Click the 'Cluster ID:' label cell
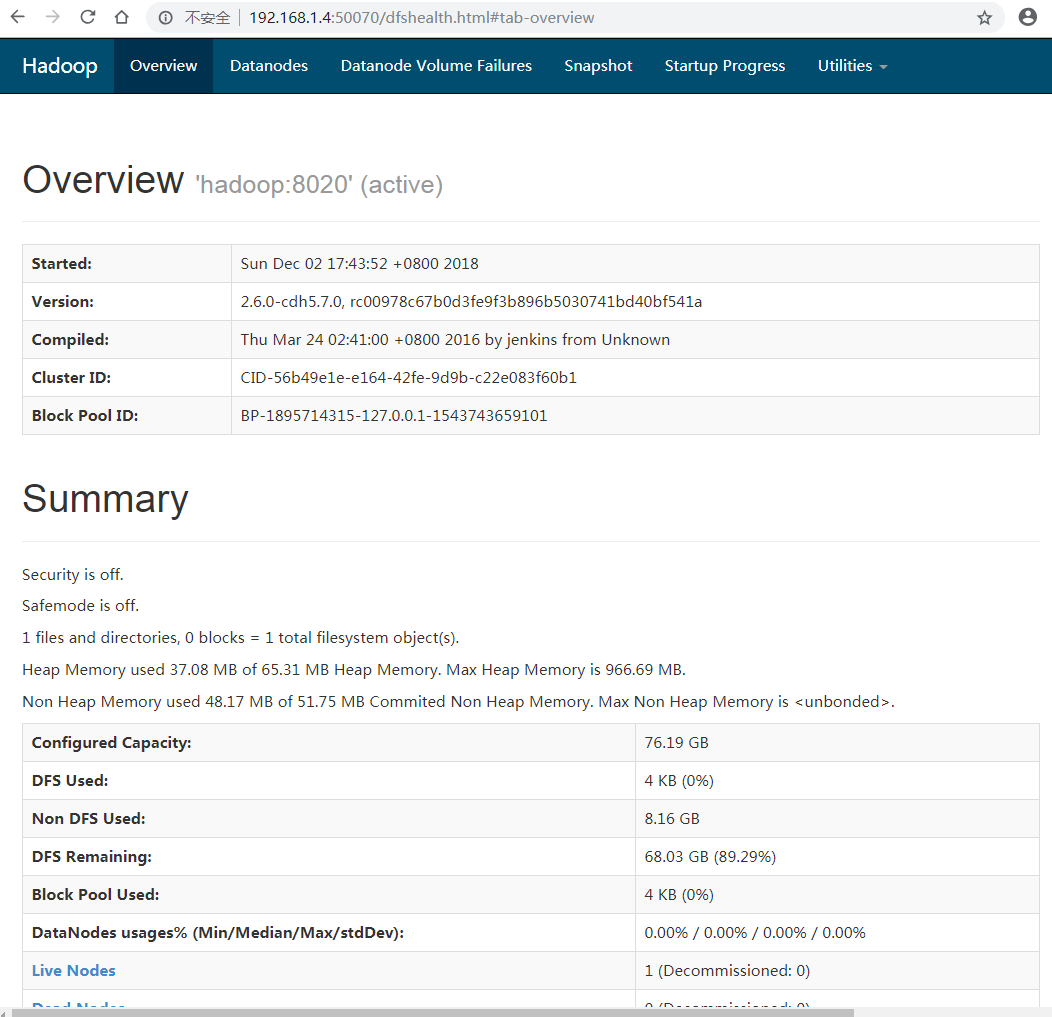The image size is (1052, 1017). (x=127, y=378)
